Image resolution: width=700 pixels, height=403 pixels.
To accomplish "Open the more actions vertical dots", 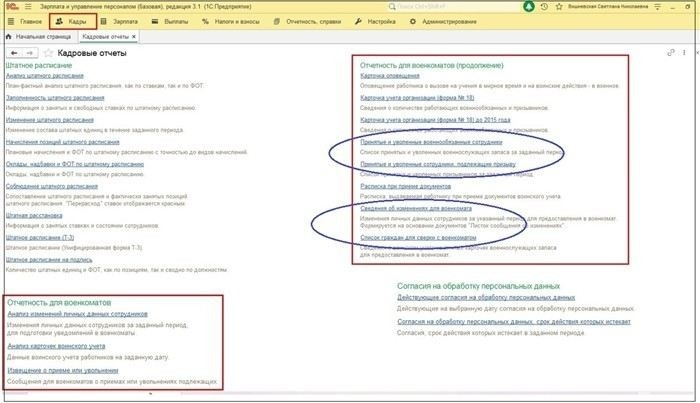I will point(684,53).
